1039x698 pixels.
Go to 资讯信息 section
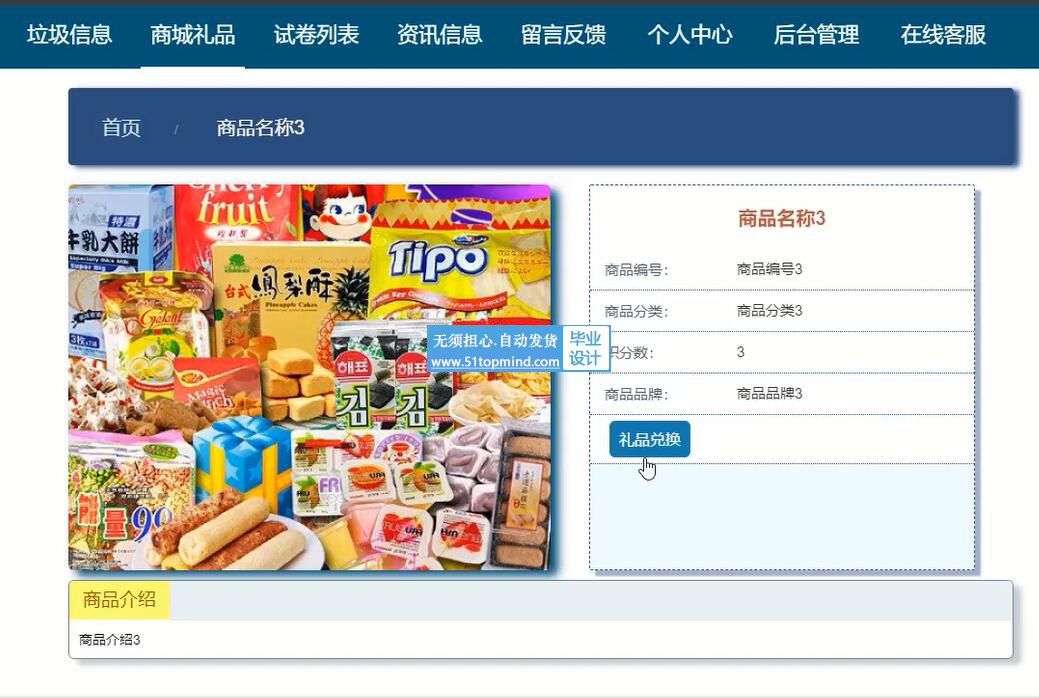pyautogui.click(x=439, y=34)
